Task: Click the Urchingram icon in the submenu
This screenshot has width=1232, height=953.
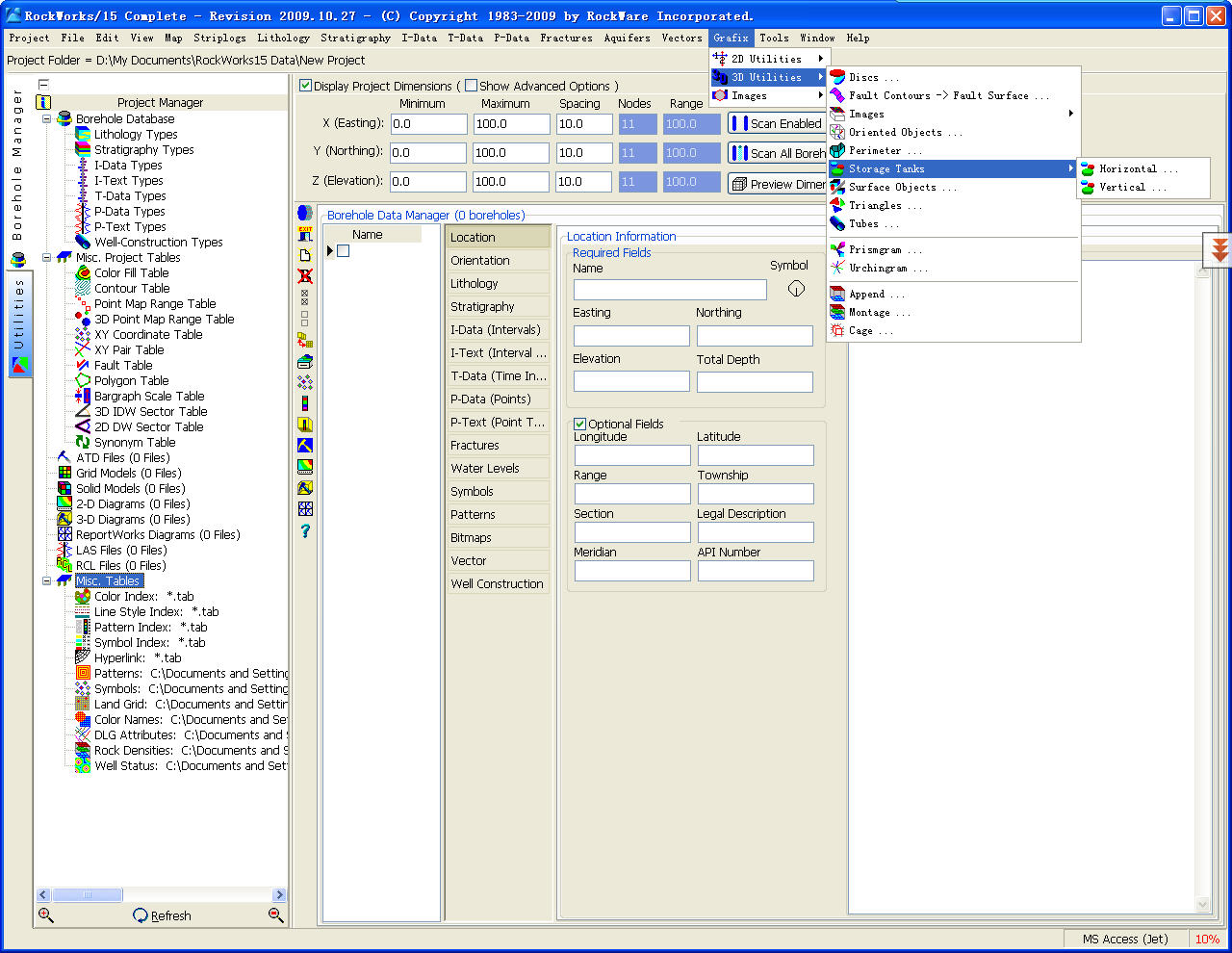Action: pyautogui.click(x=837, y=268)
